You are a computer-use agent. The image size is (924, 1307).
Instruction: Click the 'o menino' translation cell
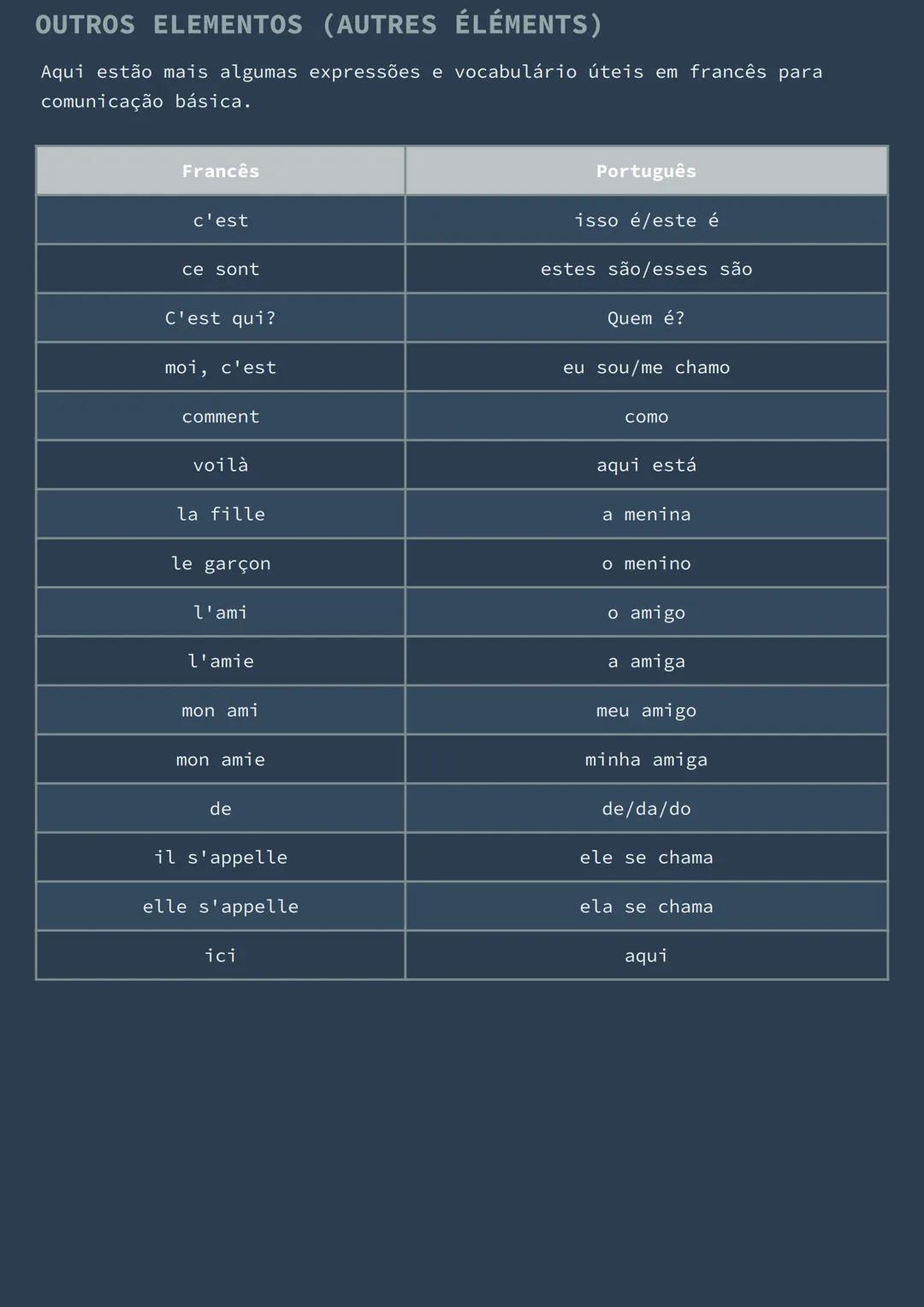point(646,563)
